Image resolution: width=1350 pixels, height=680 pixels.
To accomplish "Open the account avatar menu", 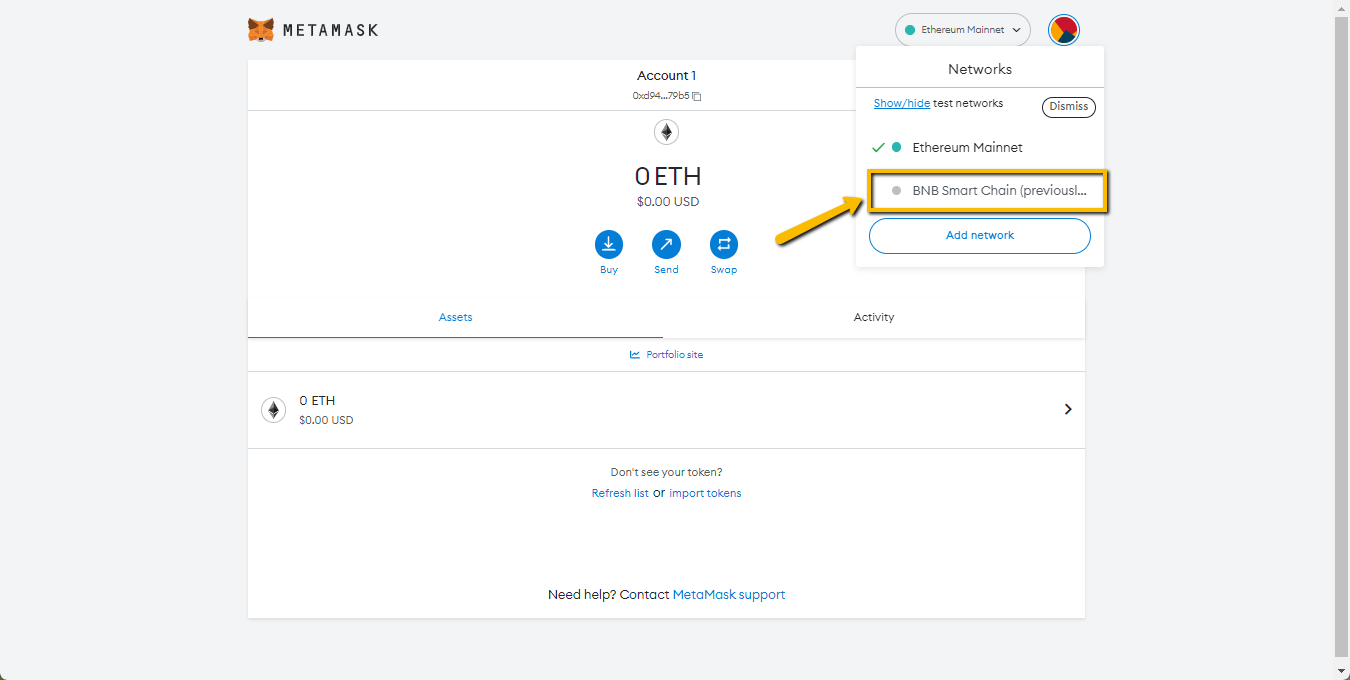I will click(x=1063, y=30).
